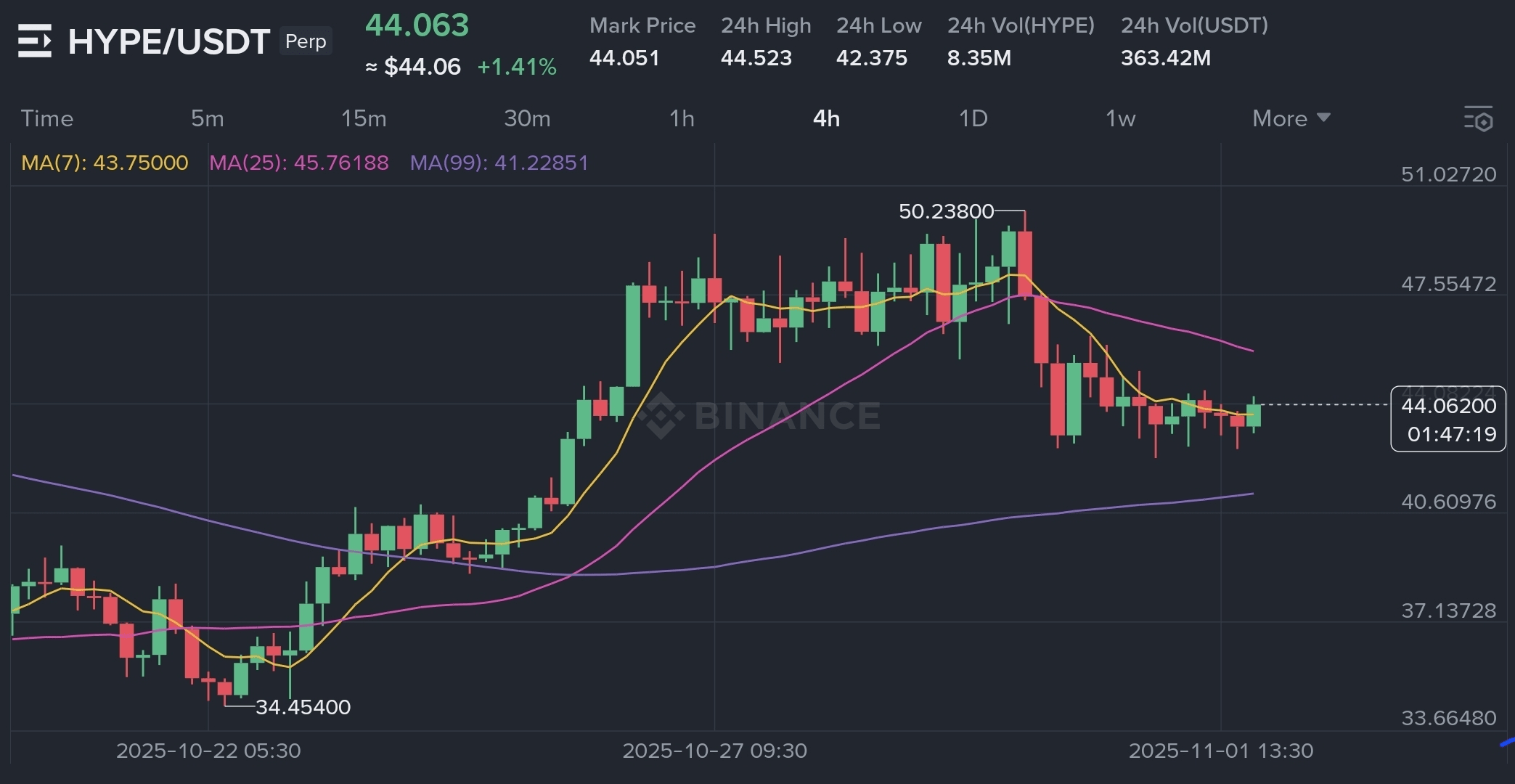Click the current price tag 44.06200
Viewport: 1515px width, 784px height.
coord(1448,407)
